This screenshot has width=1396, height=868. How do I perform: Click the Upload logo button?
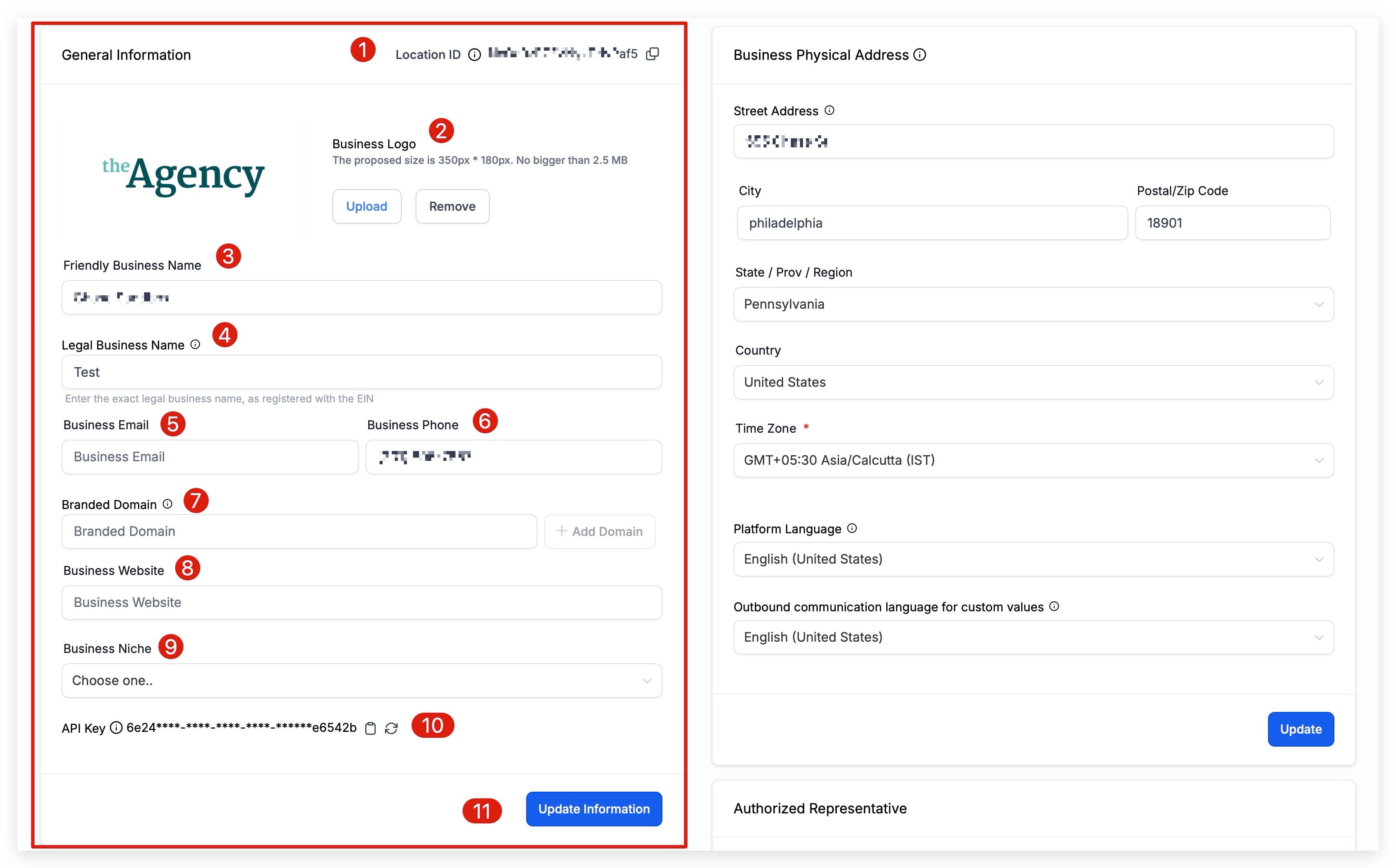pos(367,206)
